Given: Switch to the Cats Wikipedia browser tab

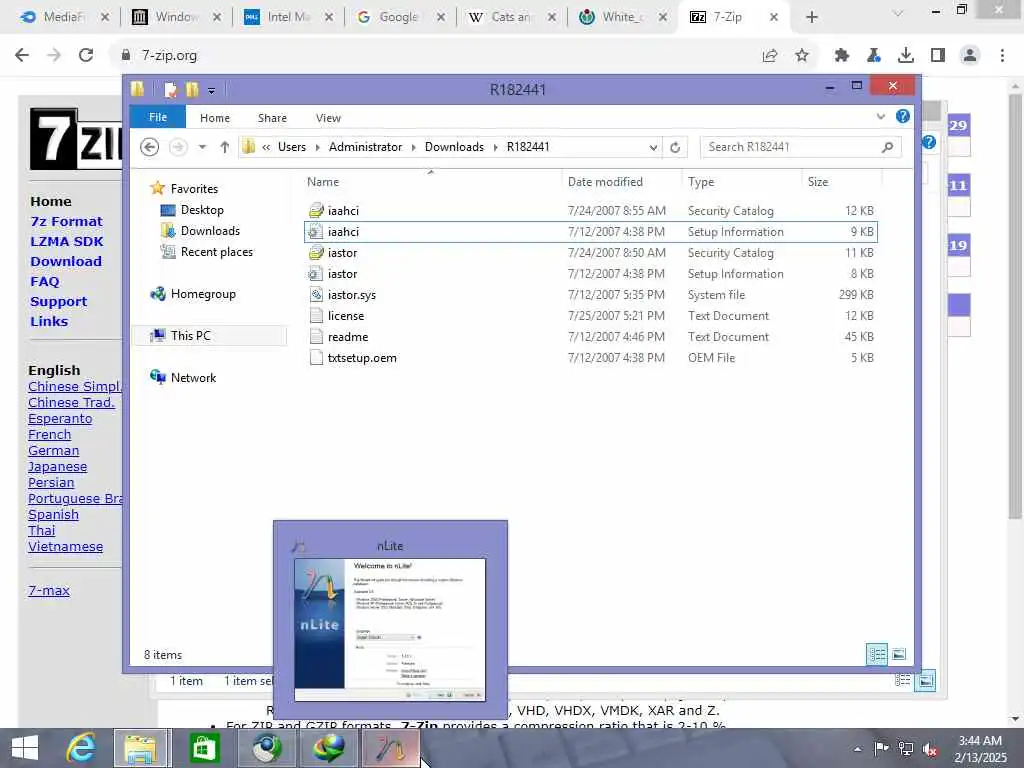Looking at the screenshot, I should pyautogui.click(x=511, y=17).
